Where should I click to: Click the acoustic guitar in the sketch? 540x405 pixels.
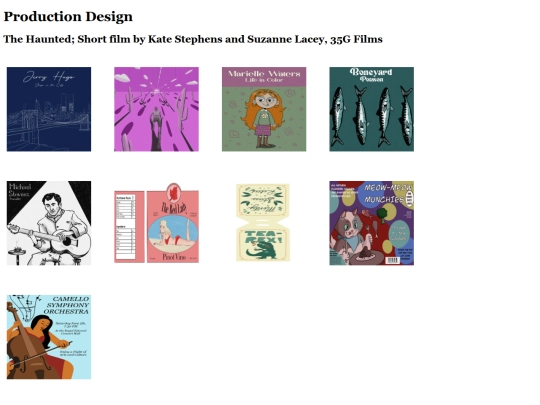point(52,238)
